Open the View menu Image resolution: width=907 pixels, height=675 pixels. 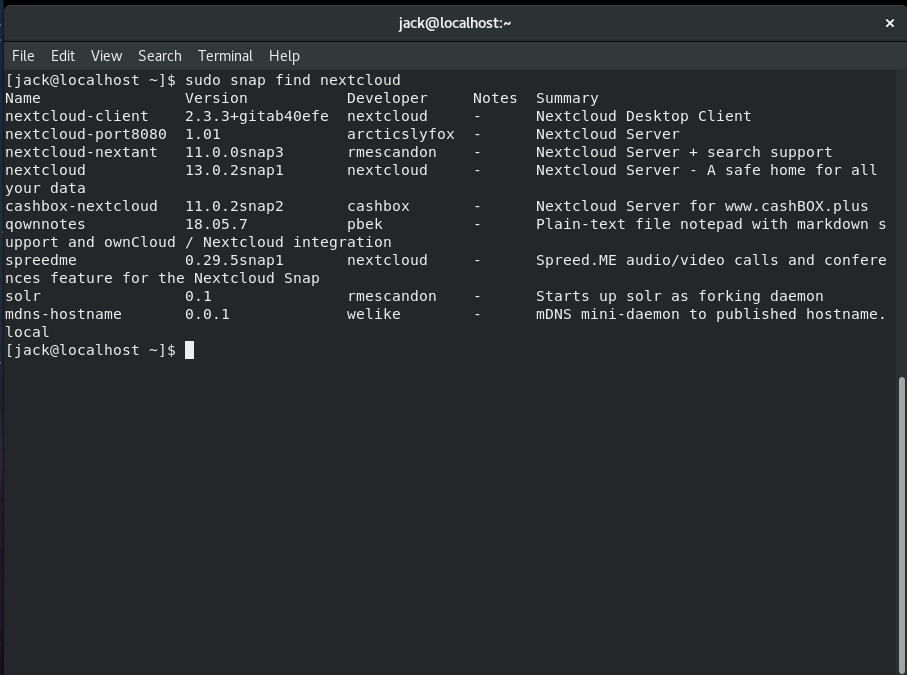[x=106, y=56]
